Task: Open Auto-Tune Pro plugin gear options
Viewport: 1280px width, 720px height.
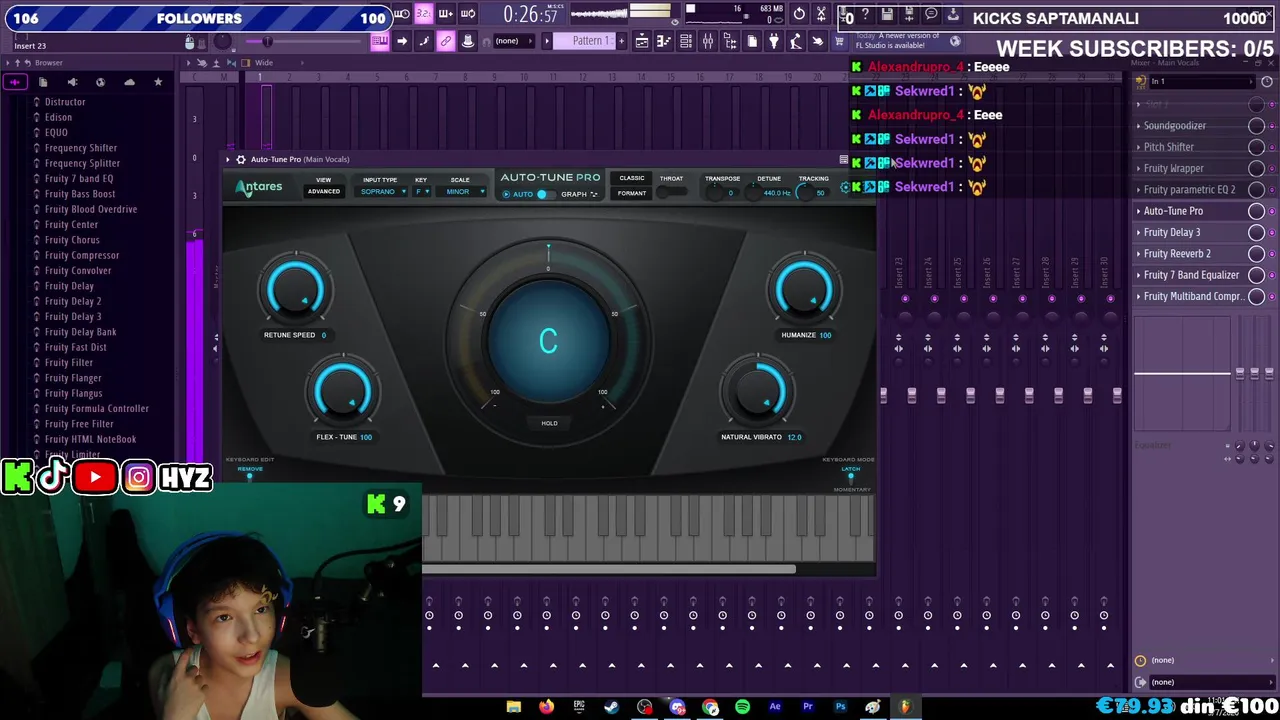Action: click(241, 159)
